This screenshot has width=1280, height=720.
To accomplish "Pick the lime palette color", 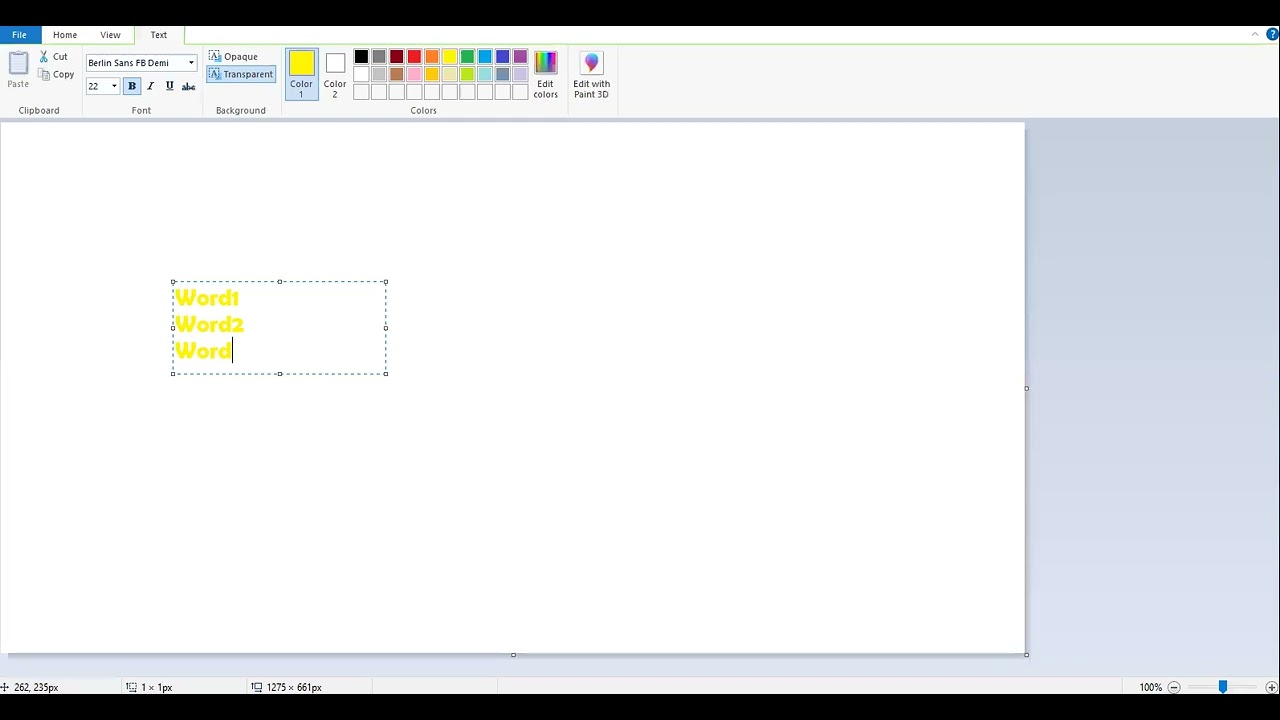I will tap(467, 75).
